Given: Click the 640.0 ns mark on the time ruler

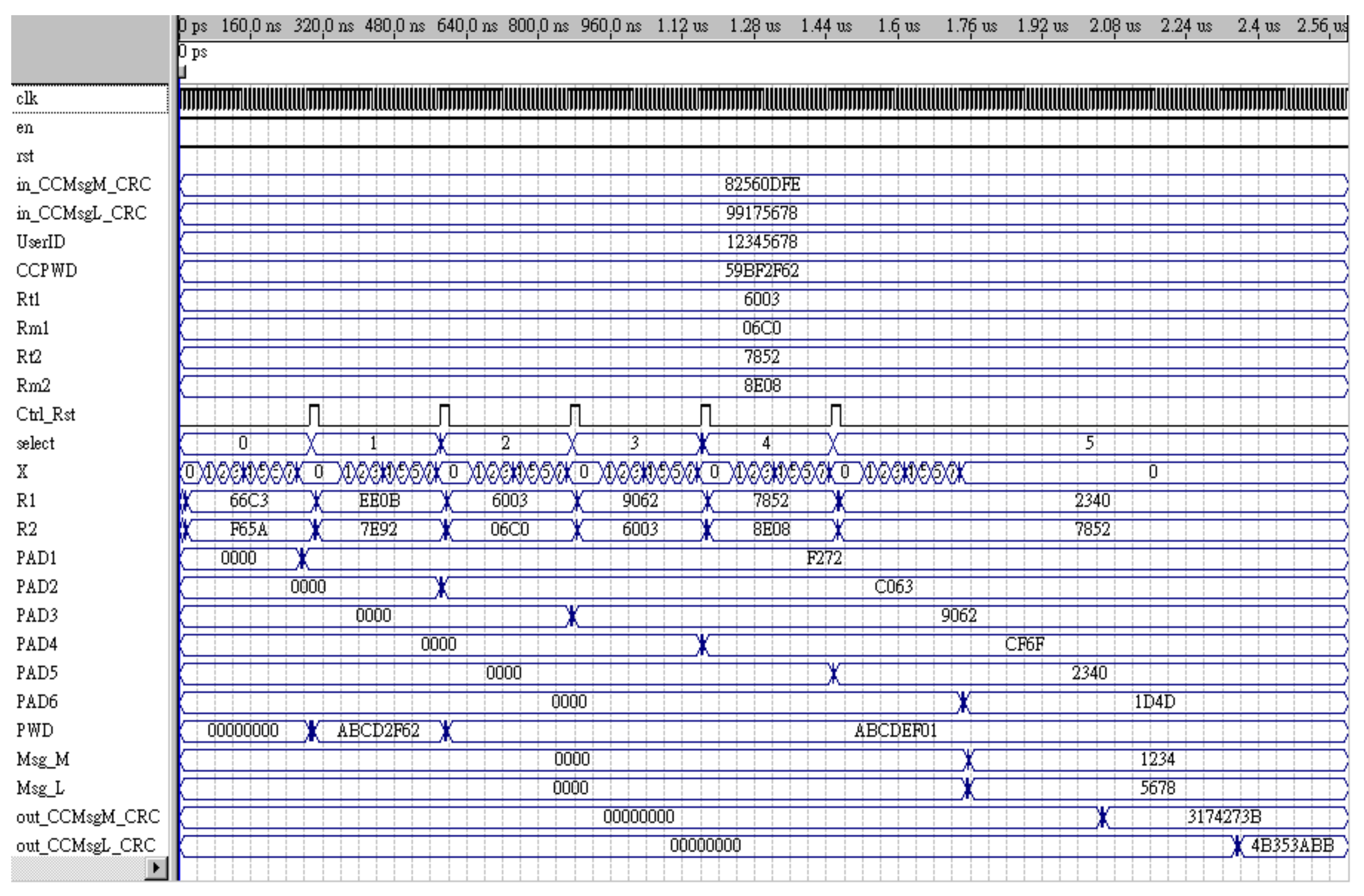Looking at the screenshot, I should point(466,26).
